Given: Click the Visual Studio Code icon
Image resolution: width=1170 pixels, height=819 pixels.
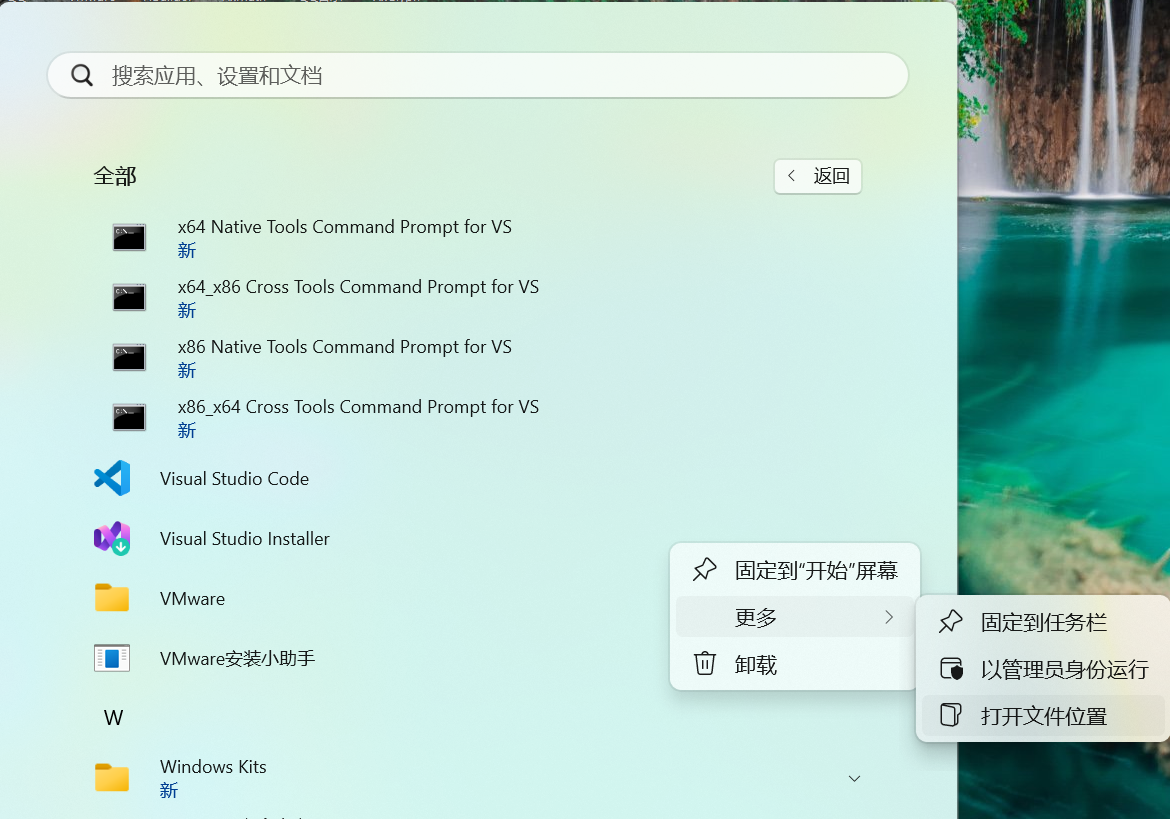Looking at the screenshot, I should (112, 478).
